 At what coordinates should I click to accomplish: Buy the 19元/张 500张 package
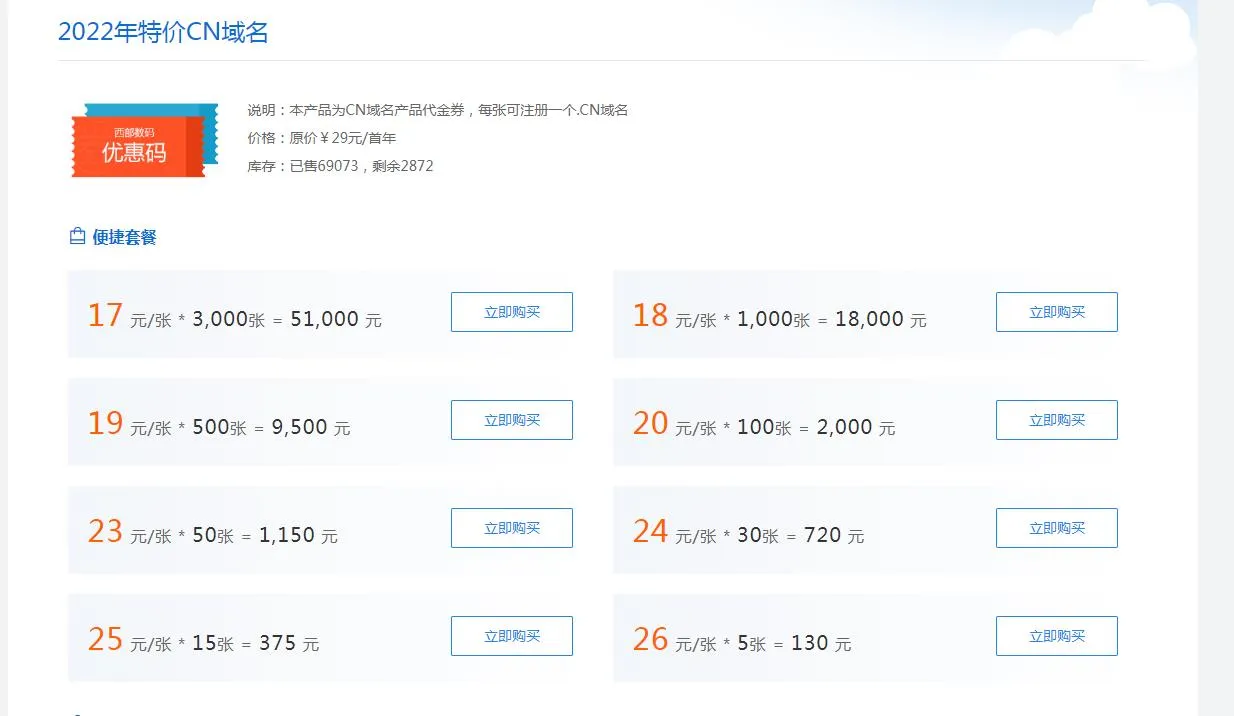(x=512, y=420)
